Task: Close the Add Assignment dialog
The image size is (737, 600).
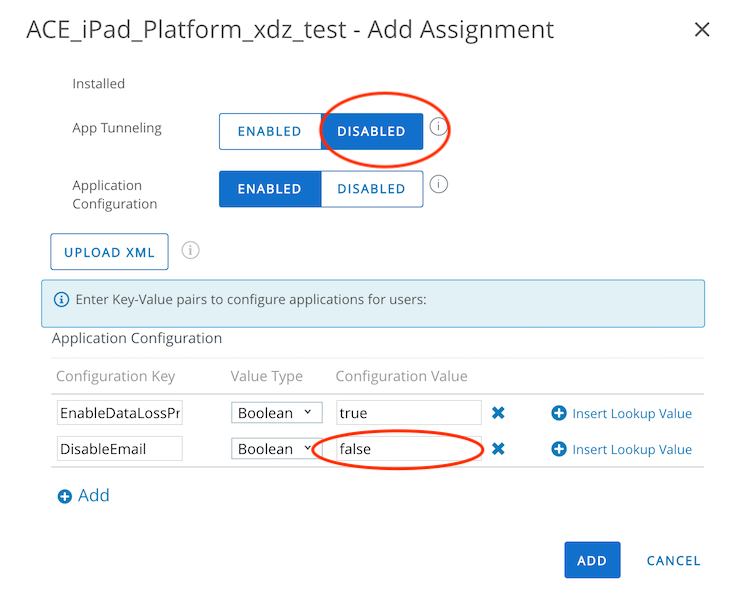Action: [x=702, y=30]
